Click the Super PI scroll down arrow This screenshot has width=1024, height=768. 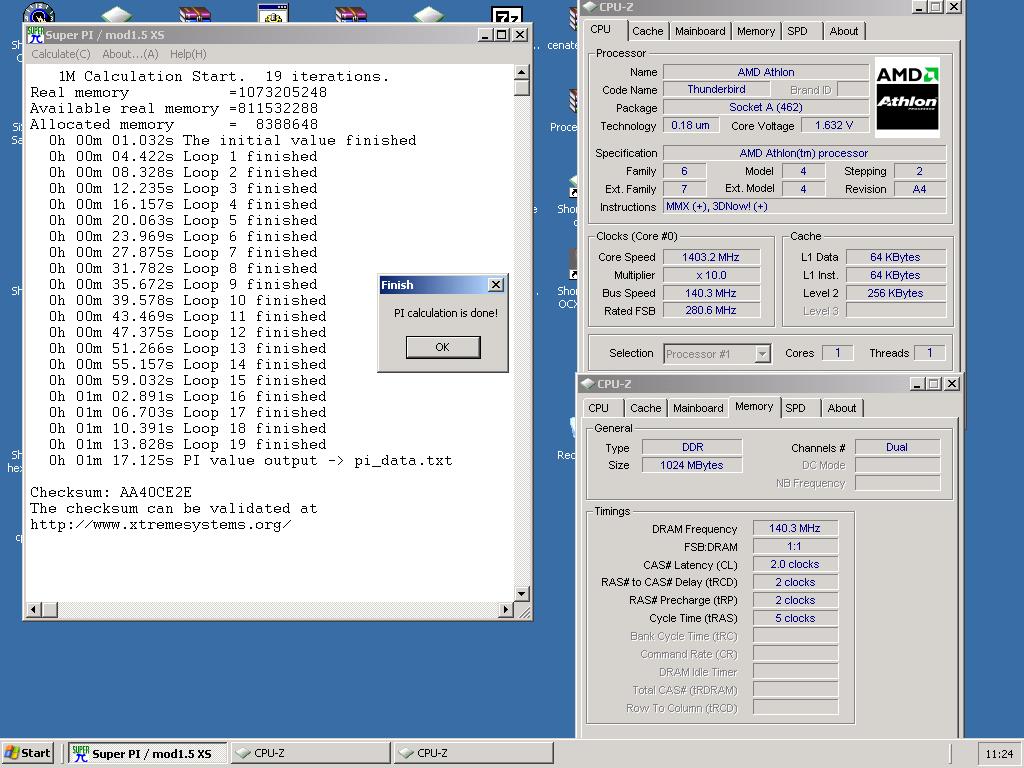click(521, 594)
